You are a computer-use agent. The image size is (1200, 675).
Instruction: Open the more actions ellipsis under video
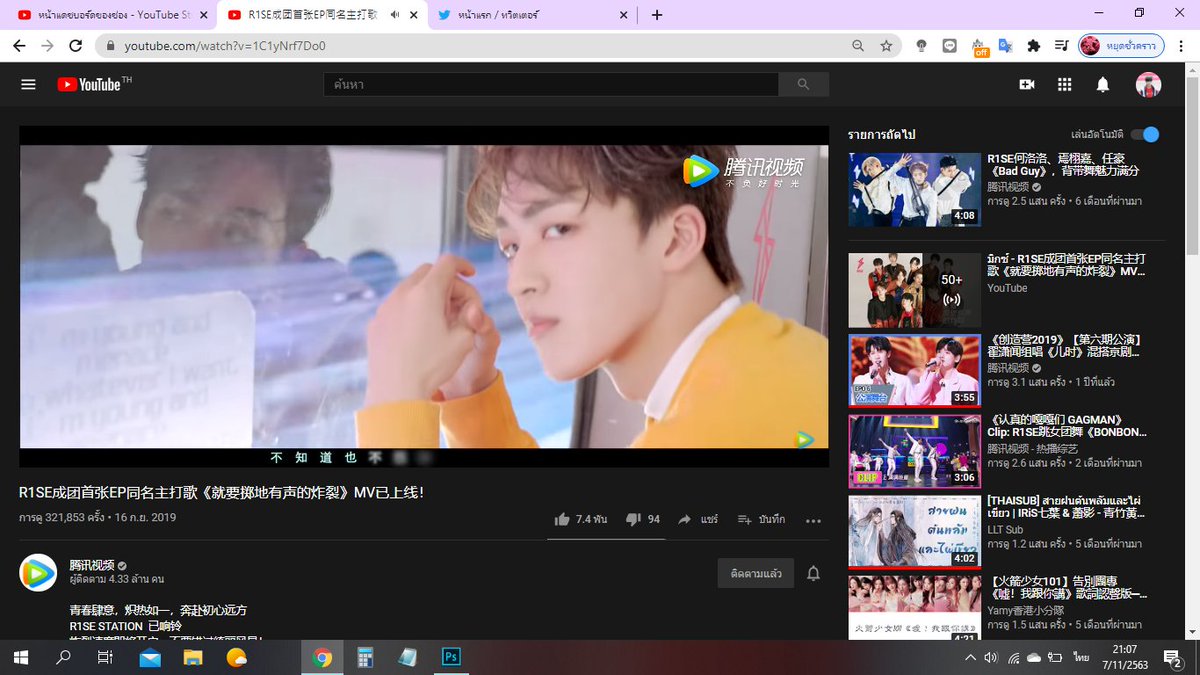tap(813, 520)
